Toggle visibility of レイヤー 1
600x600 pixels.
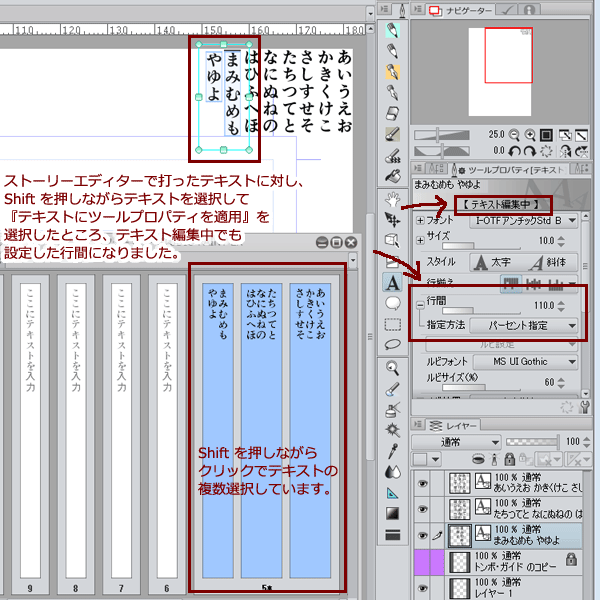(x=422, y=588)
